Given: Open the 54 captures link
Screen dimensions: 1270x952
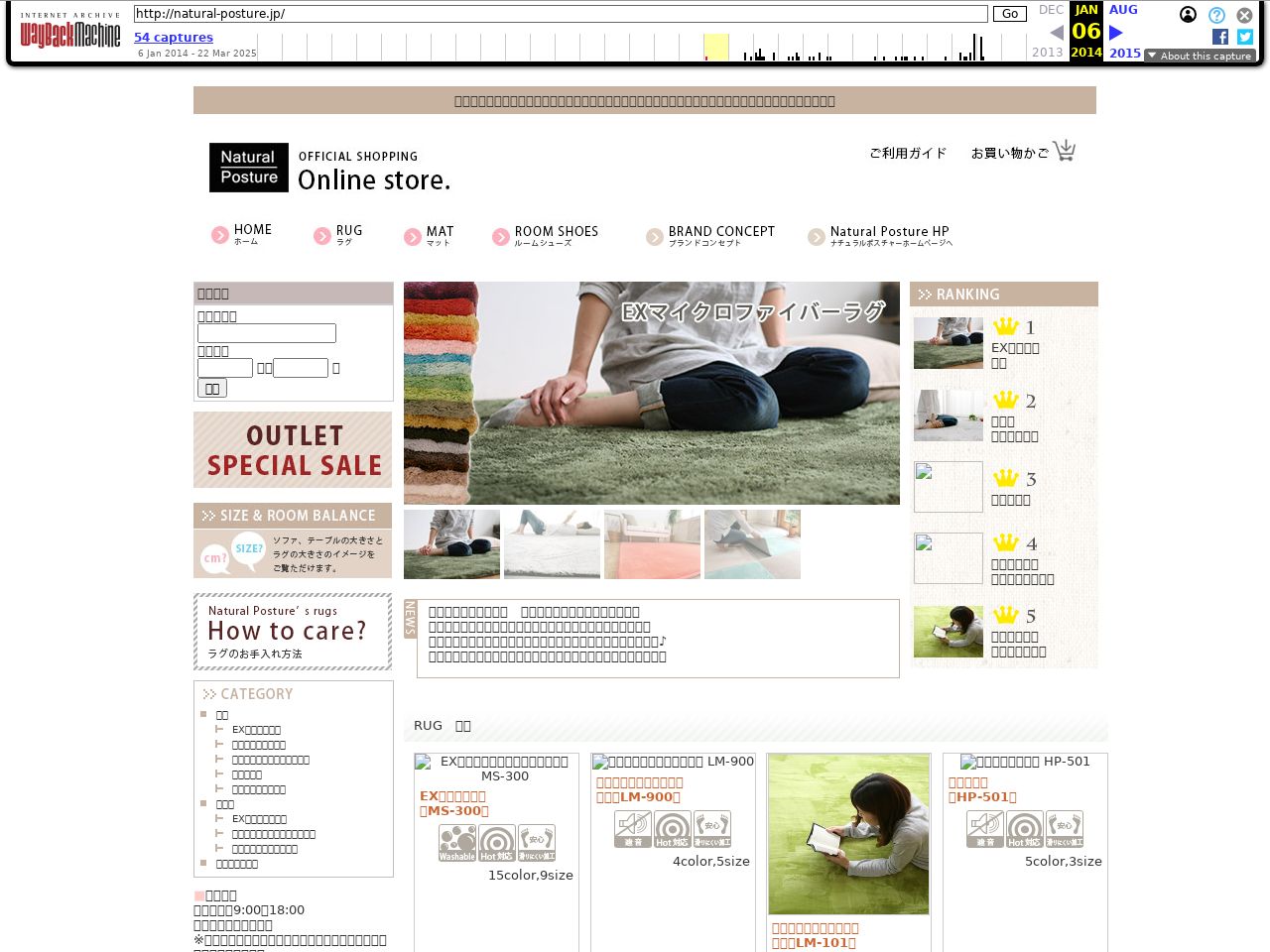Looking at the screenshot, I should point(174,38).
